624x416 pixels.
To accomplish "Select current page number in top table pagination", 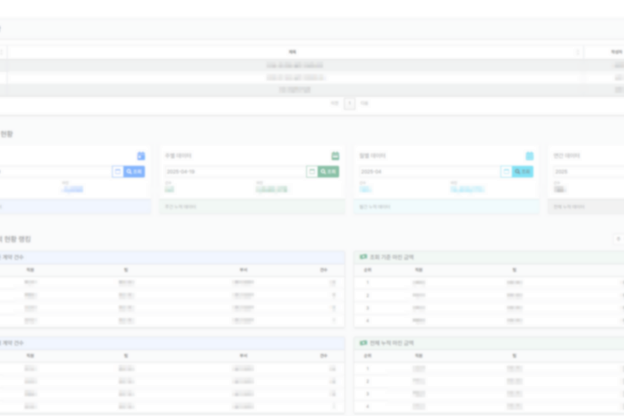I will [x=349, y=102].
